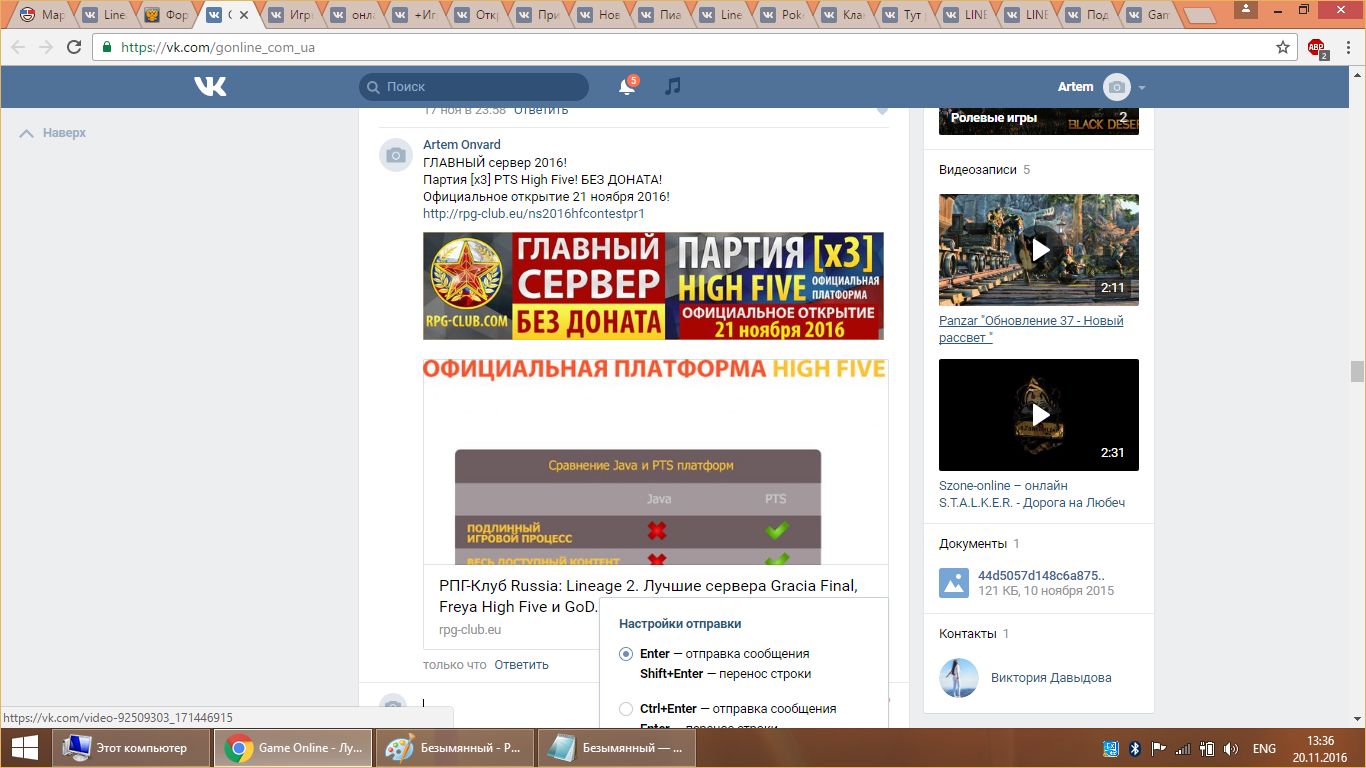Expand the Artem profile dropdown menu
Viewport: 1366px width, 768px height.
tap(1141, 87)
